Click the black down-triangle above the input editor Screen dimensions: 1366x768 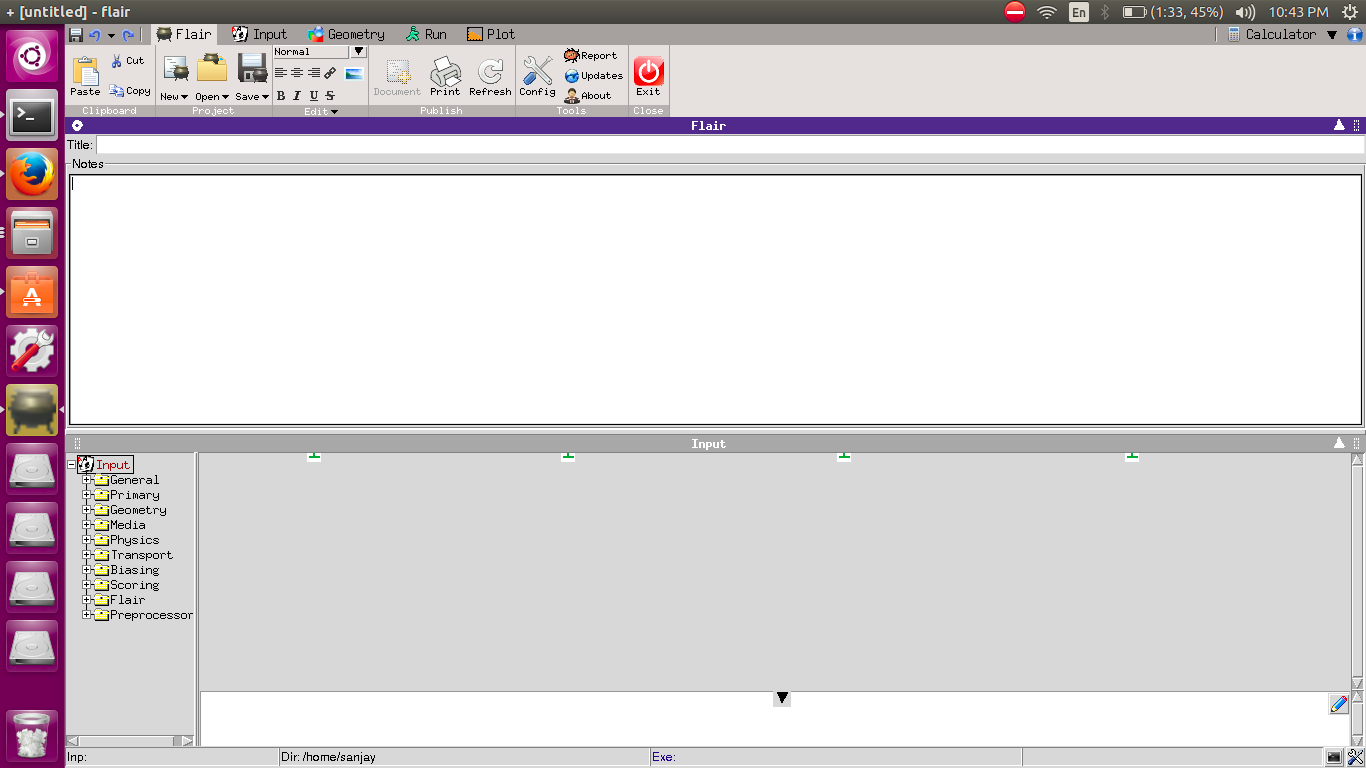[782, 698]
